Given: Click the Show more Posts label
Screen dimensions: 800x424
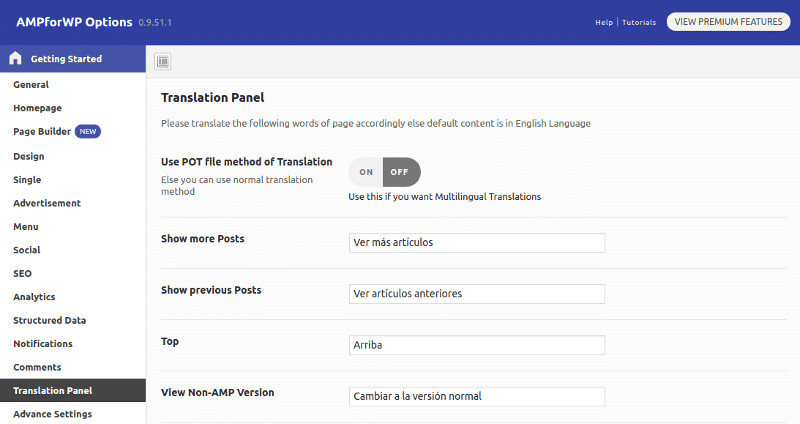Looking at the screenshot, I should pos(203,239).
